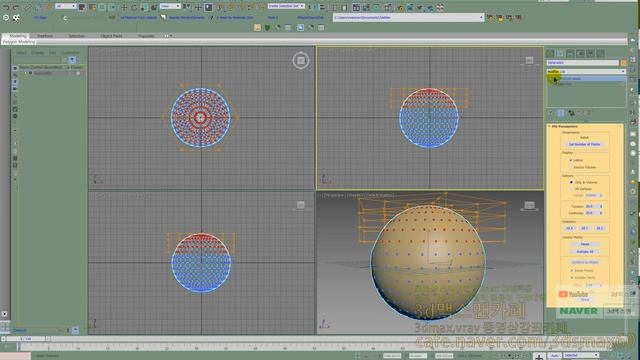Select the All Vertices radio button
The image size is (640, 360).
click(x=571, y=189)
